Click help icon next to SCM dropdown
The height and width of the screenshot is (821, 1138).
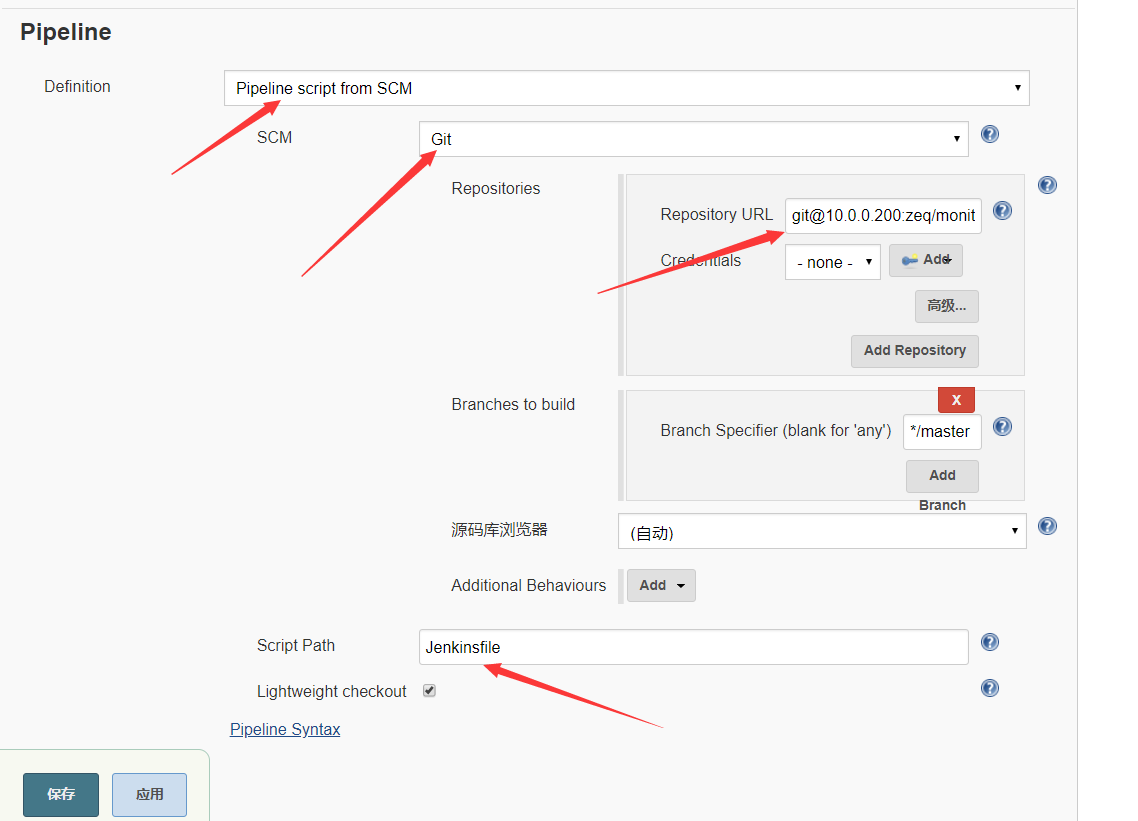[x=990, y=134]
